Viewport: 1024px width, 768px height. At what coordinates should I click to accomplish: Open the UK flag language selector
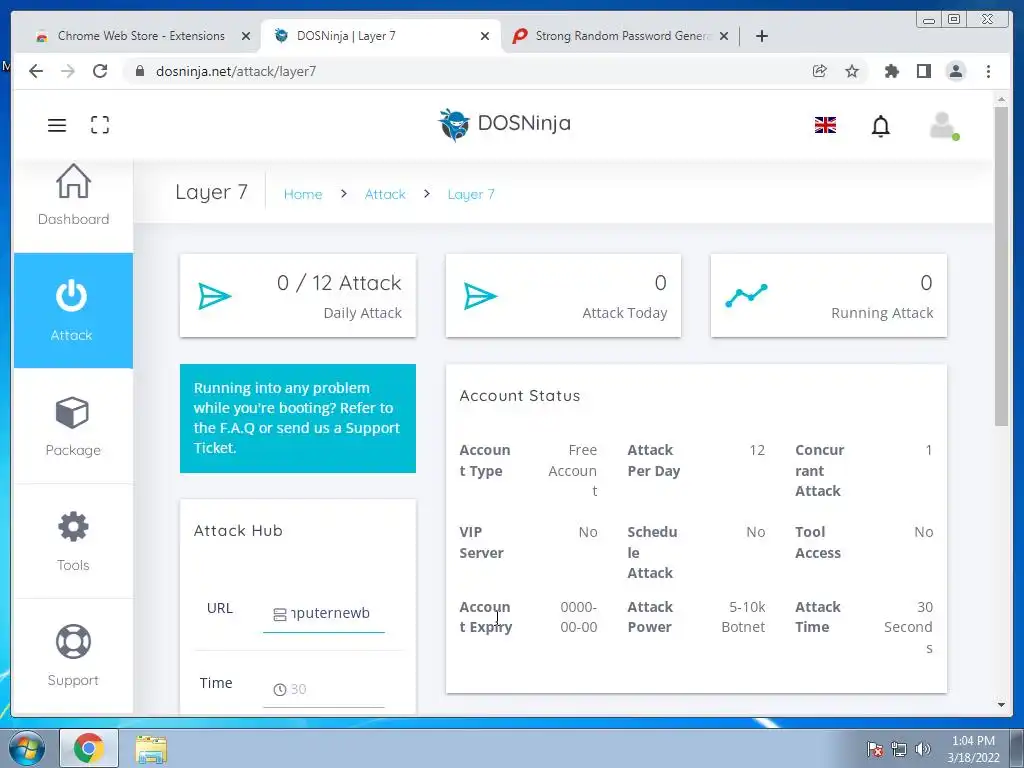(x=825, y=125)
